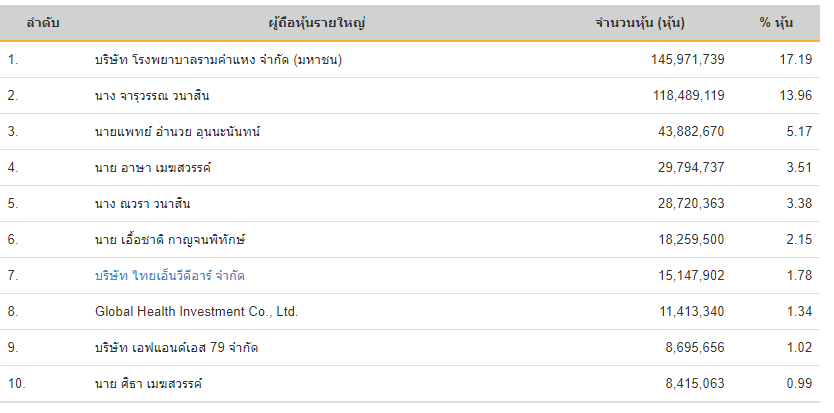The width and height of the screenshot is (834, 413).
Task: Click the จำนวนหุ้น (หุ้น) column header
Action: point(640,23)
